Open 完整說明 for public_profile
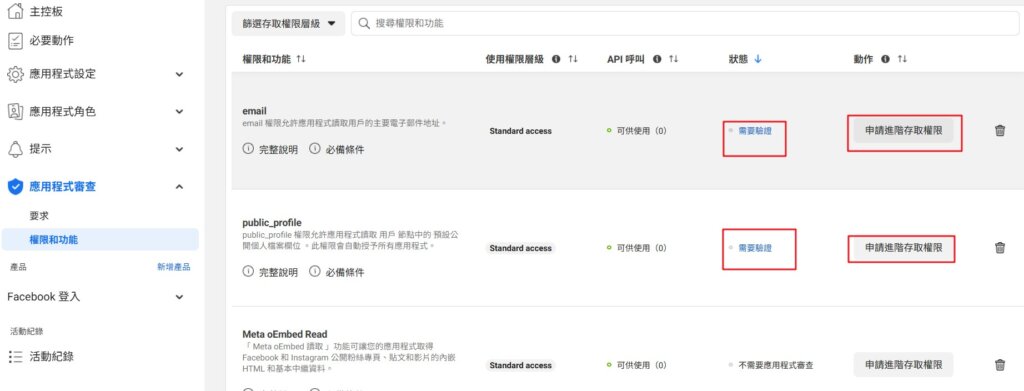Viewport: 1024px width, 391px height. click(270, 272)
